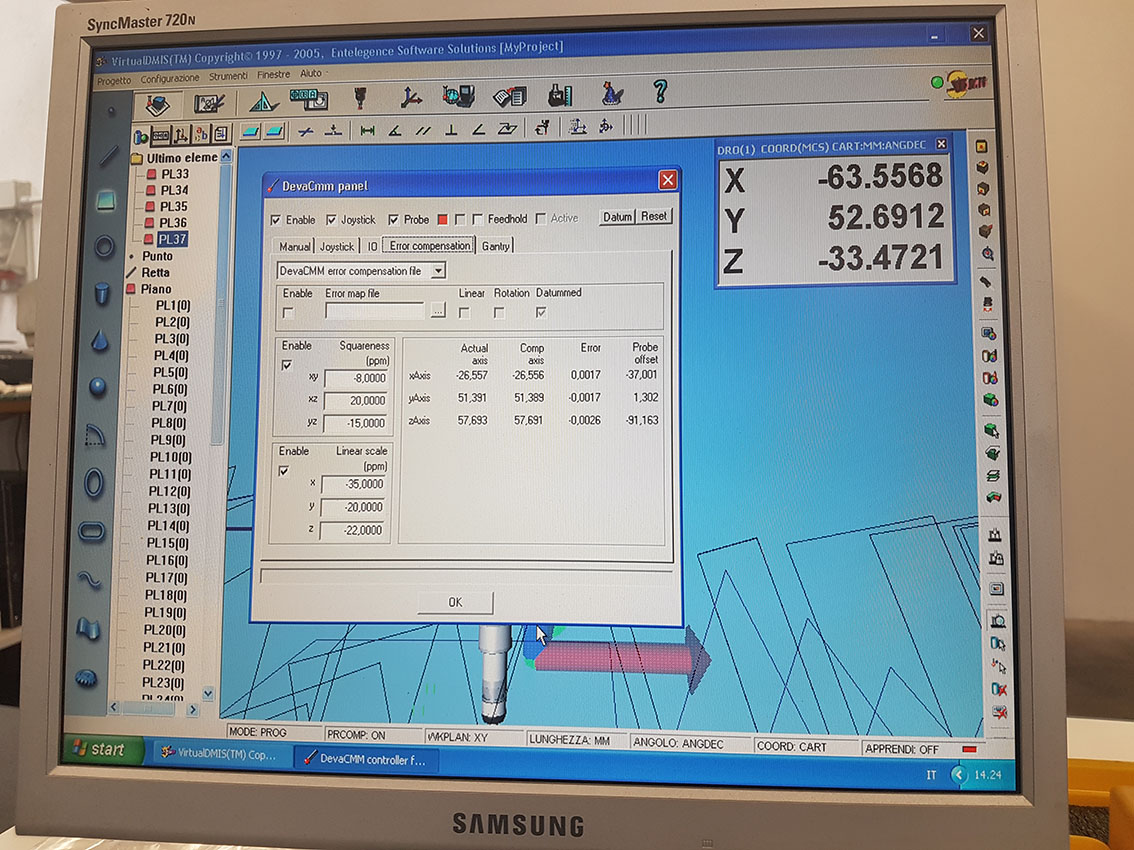The height and width of the screenshot is (850, 1134).
Task: Switch to the Manual tab
Action: [x=294, y=247]
